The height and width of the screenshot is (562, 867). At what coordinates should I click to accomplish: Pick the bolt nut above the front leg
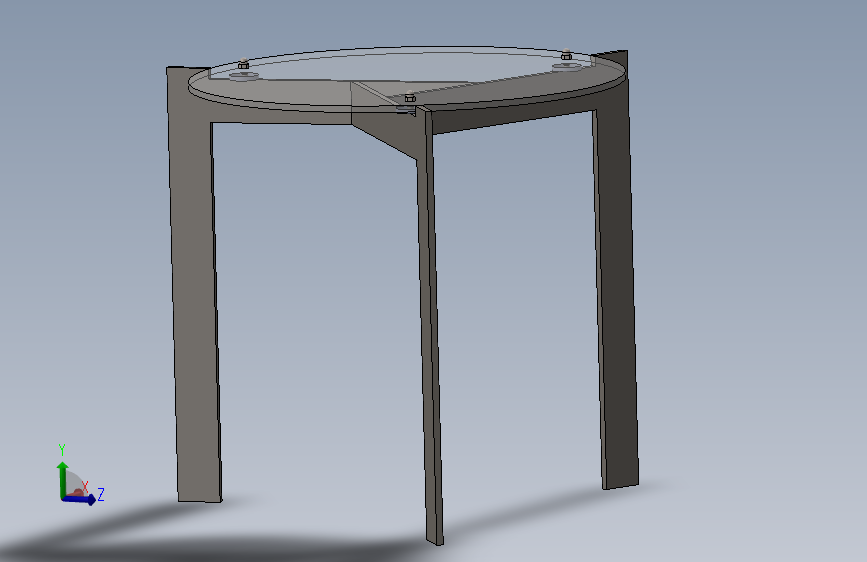(x=410, y=97)
